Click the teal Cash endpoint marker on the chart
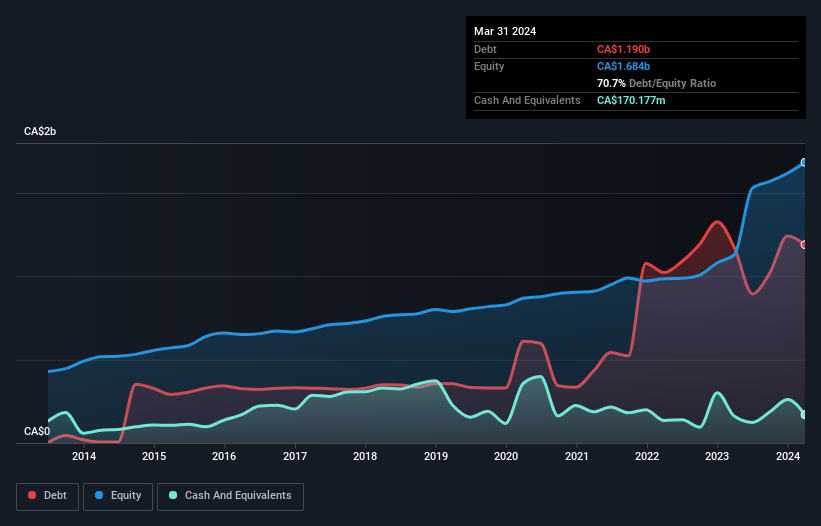The width and height of the screenshot is (821, 526). click(x=804, y=414)
